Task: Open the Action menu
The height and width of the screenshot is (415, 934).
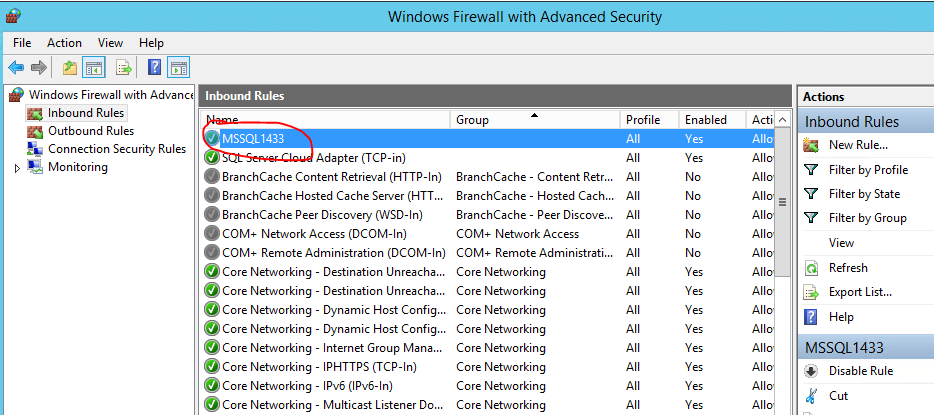Action: (x=64, y=43)
